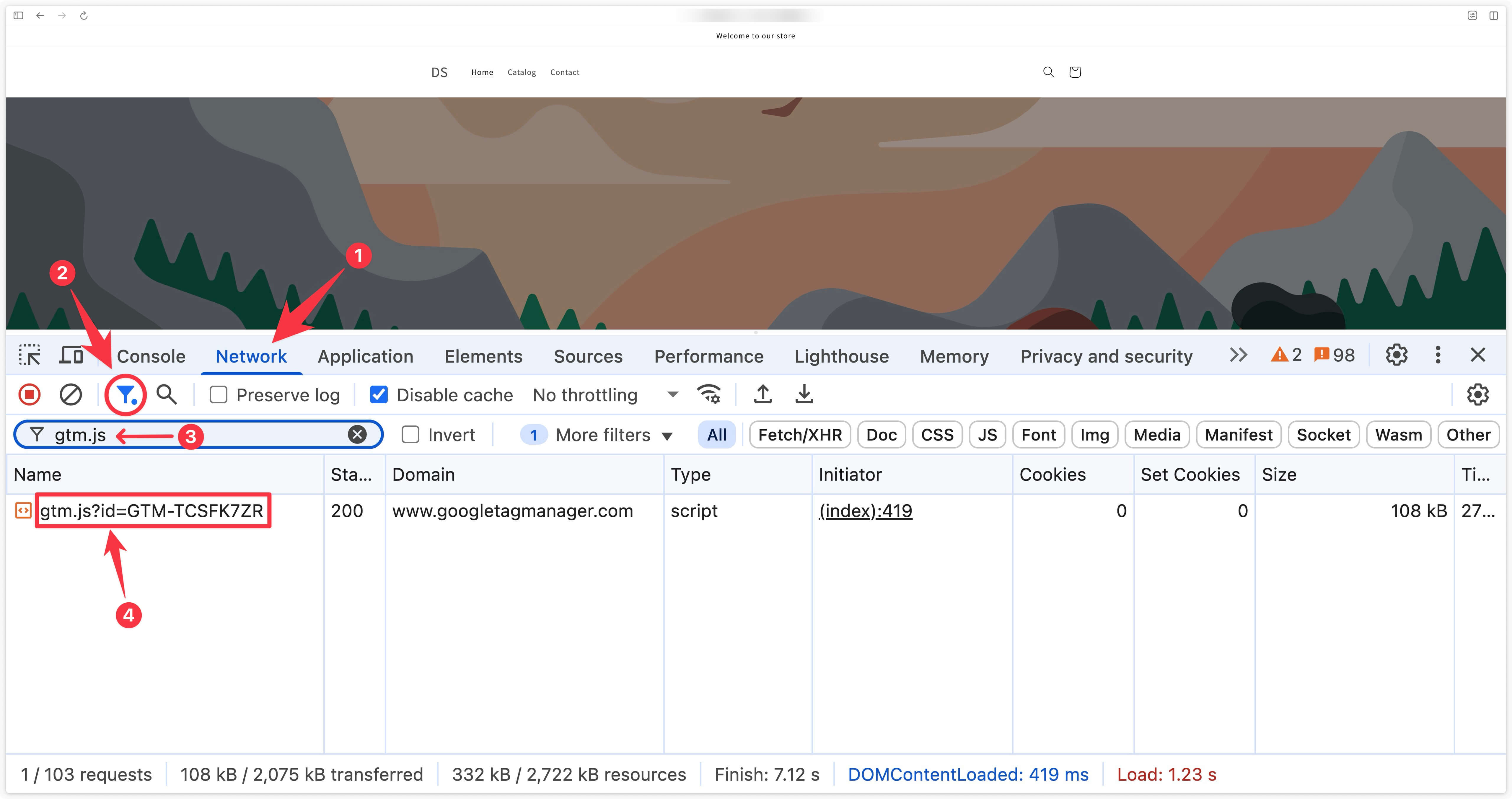The height and width of the screenshot is (799, 1512).
Task: Click the export HAR download icon
Action: coord(804,394)
